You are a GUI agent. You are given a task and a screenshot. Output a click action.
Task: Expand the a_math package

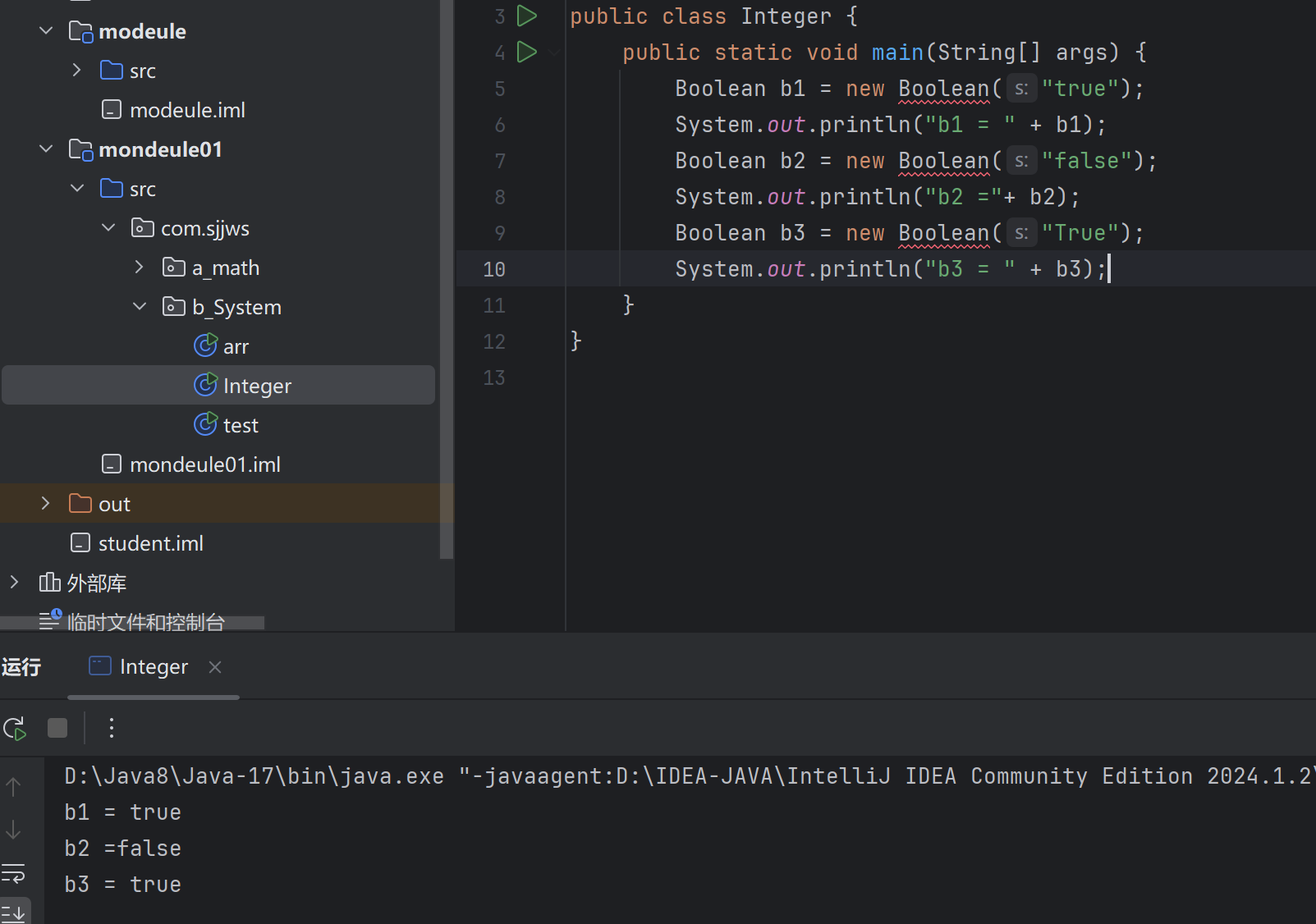point(139,268)
